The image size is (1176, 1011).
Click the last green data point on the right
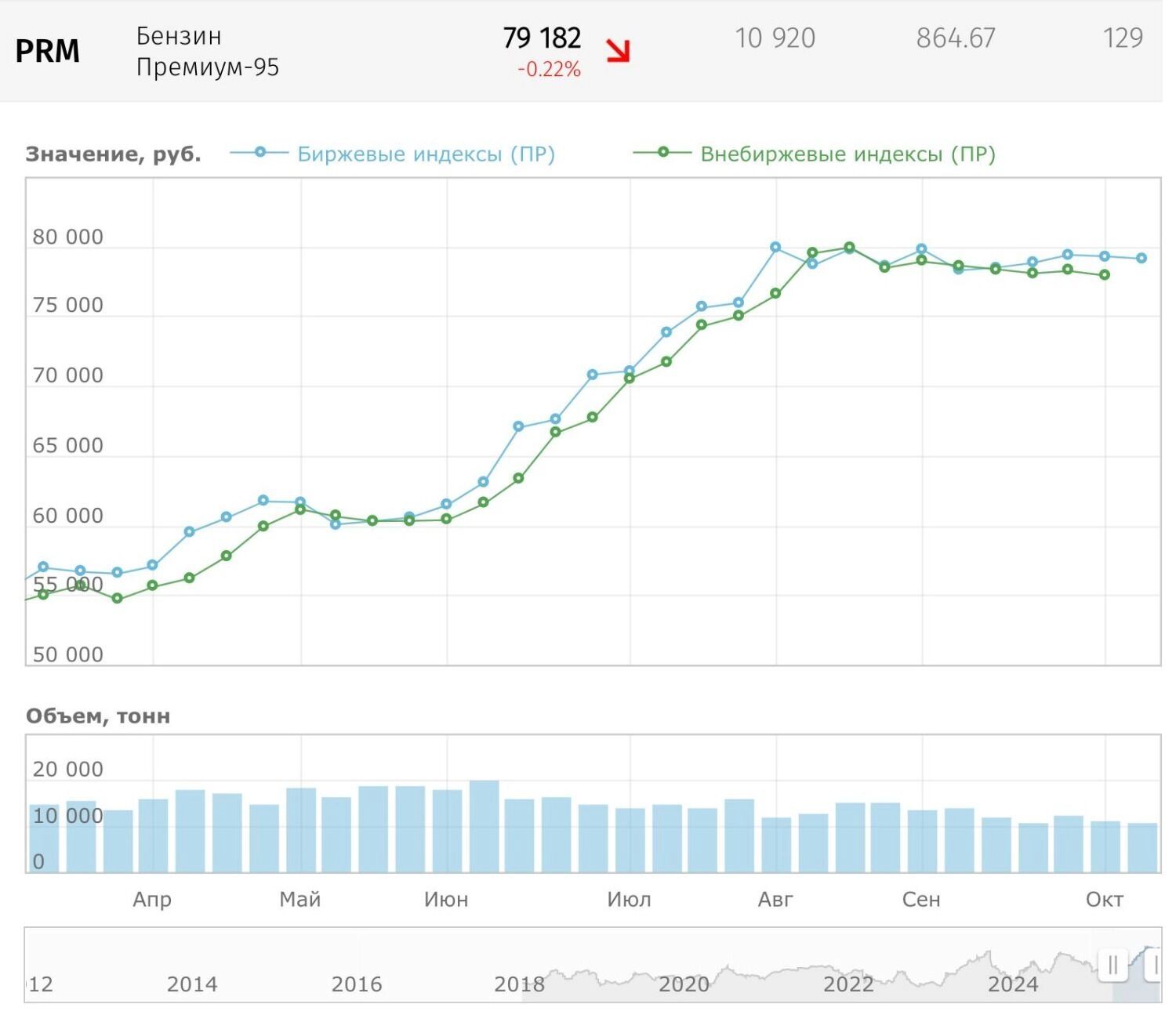click(x=1105, y=275)
